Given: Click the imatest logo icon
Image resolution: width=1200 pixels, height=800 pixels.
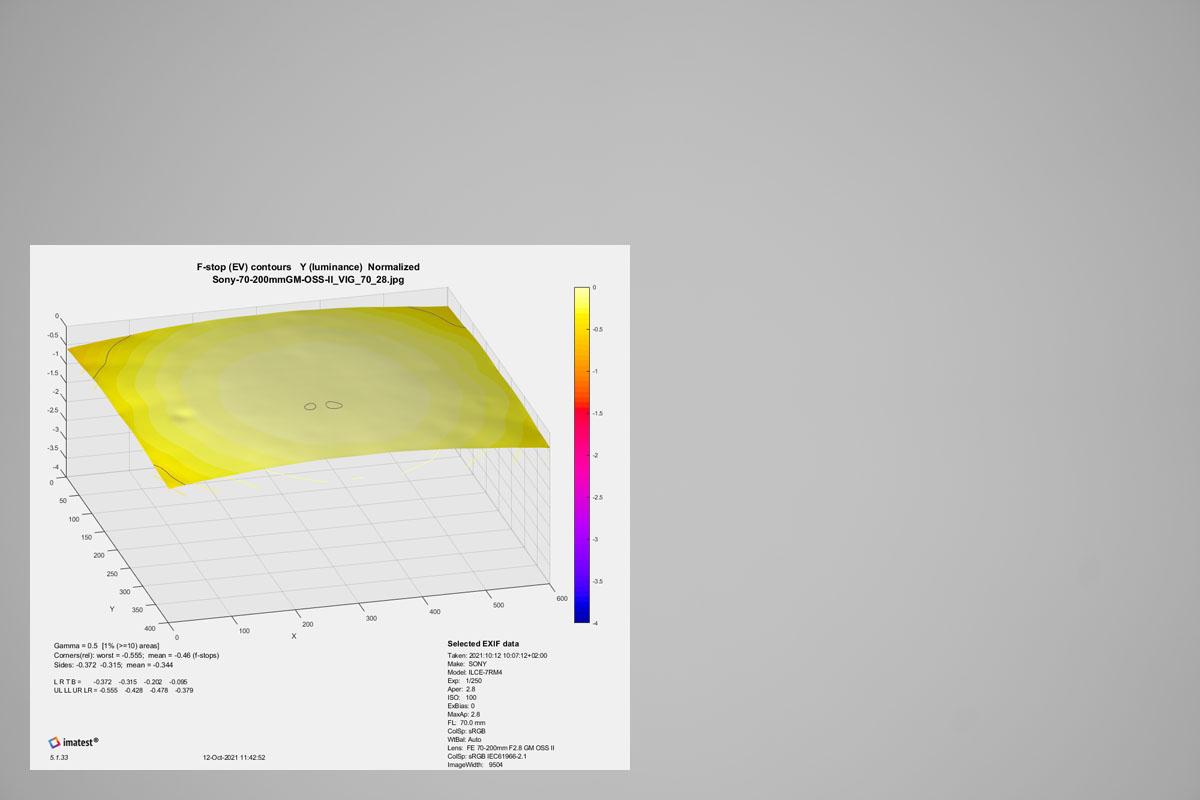Looking at the screenshot, I should tap(55, 742).
